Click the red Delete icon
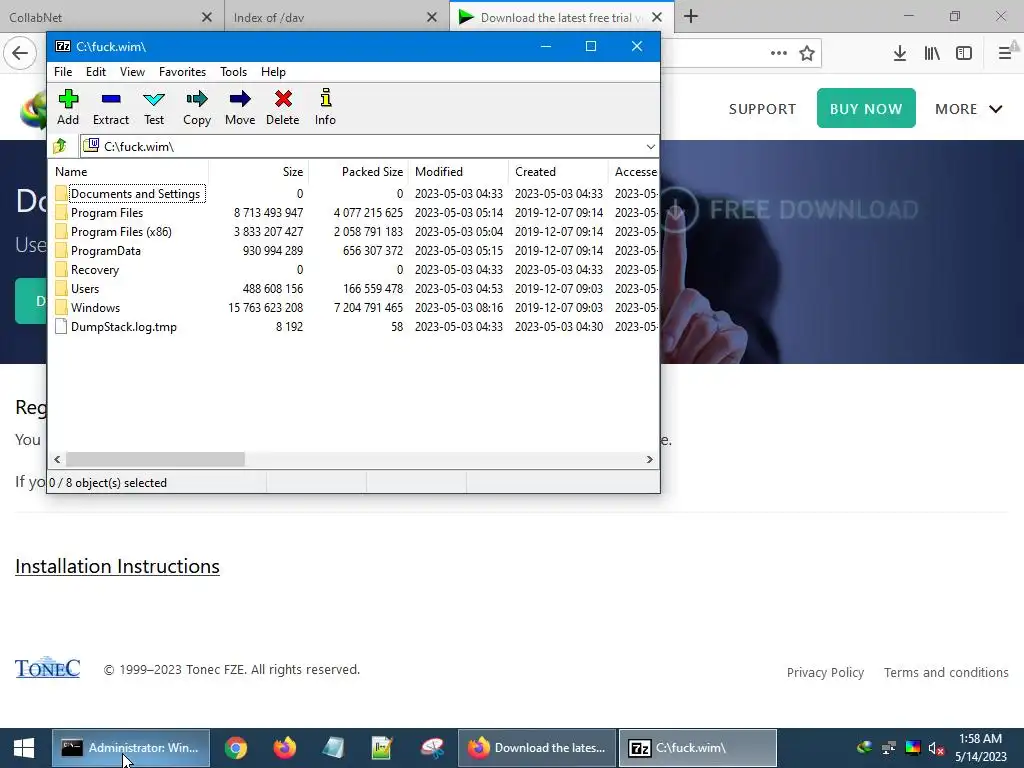The width and height of the screenshot is (1024, 768). tap(283, 108)
